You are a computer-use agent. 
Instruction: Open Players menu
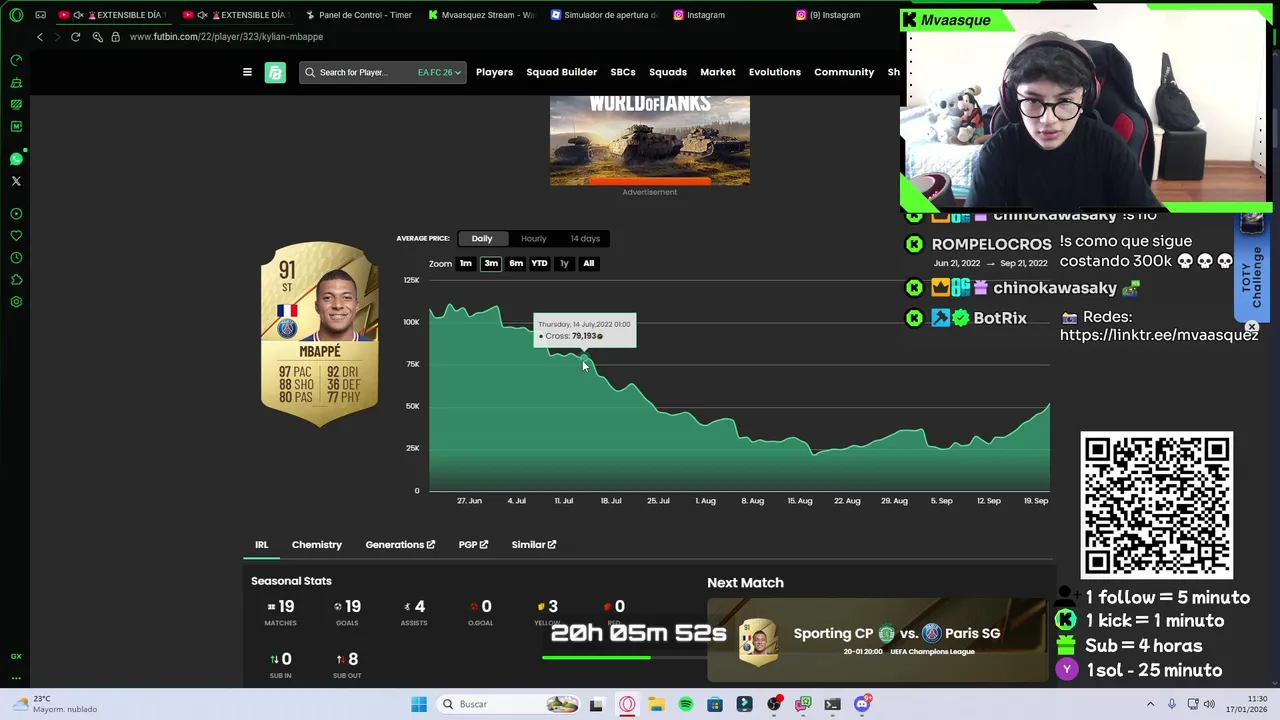tap(494, 72)
